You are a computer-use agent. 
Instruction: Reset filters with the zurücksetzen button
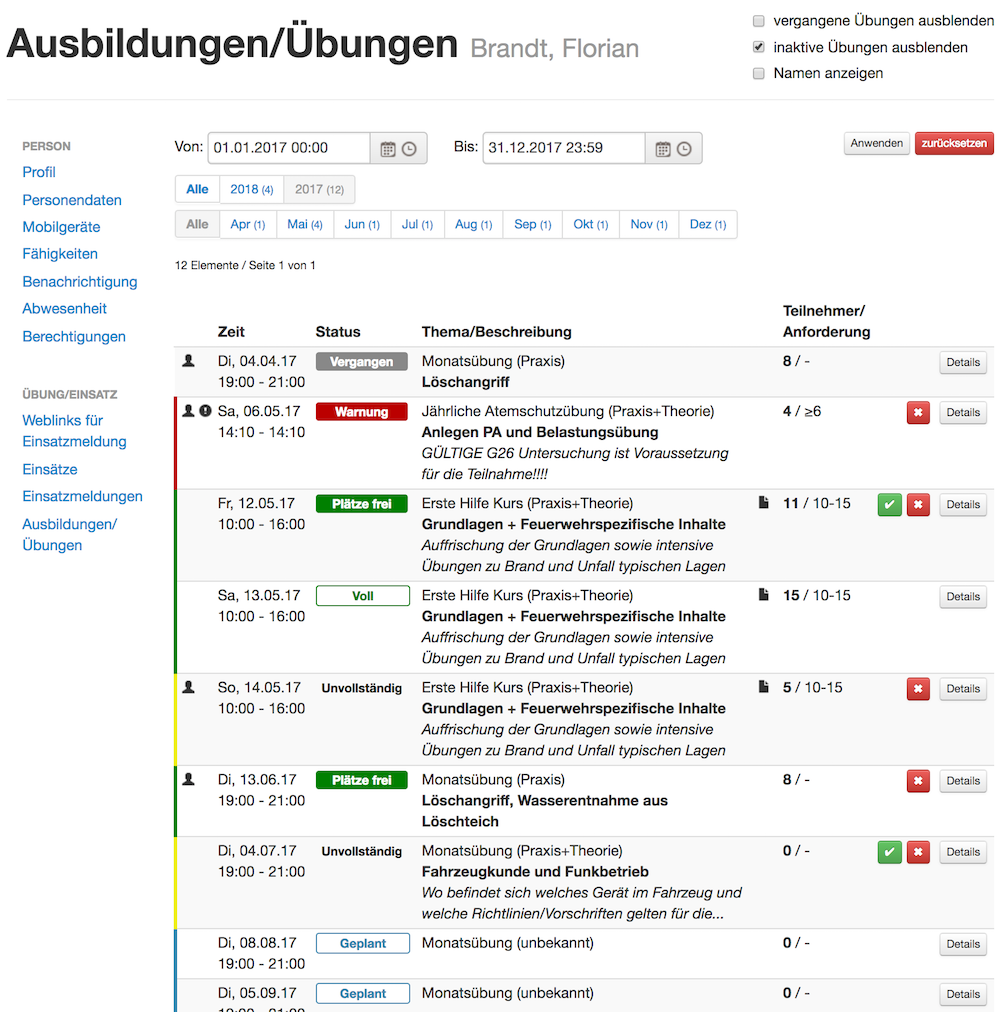coord(954,143)
